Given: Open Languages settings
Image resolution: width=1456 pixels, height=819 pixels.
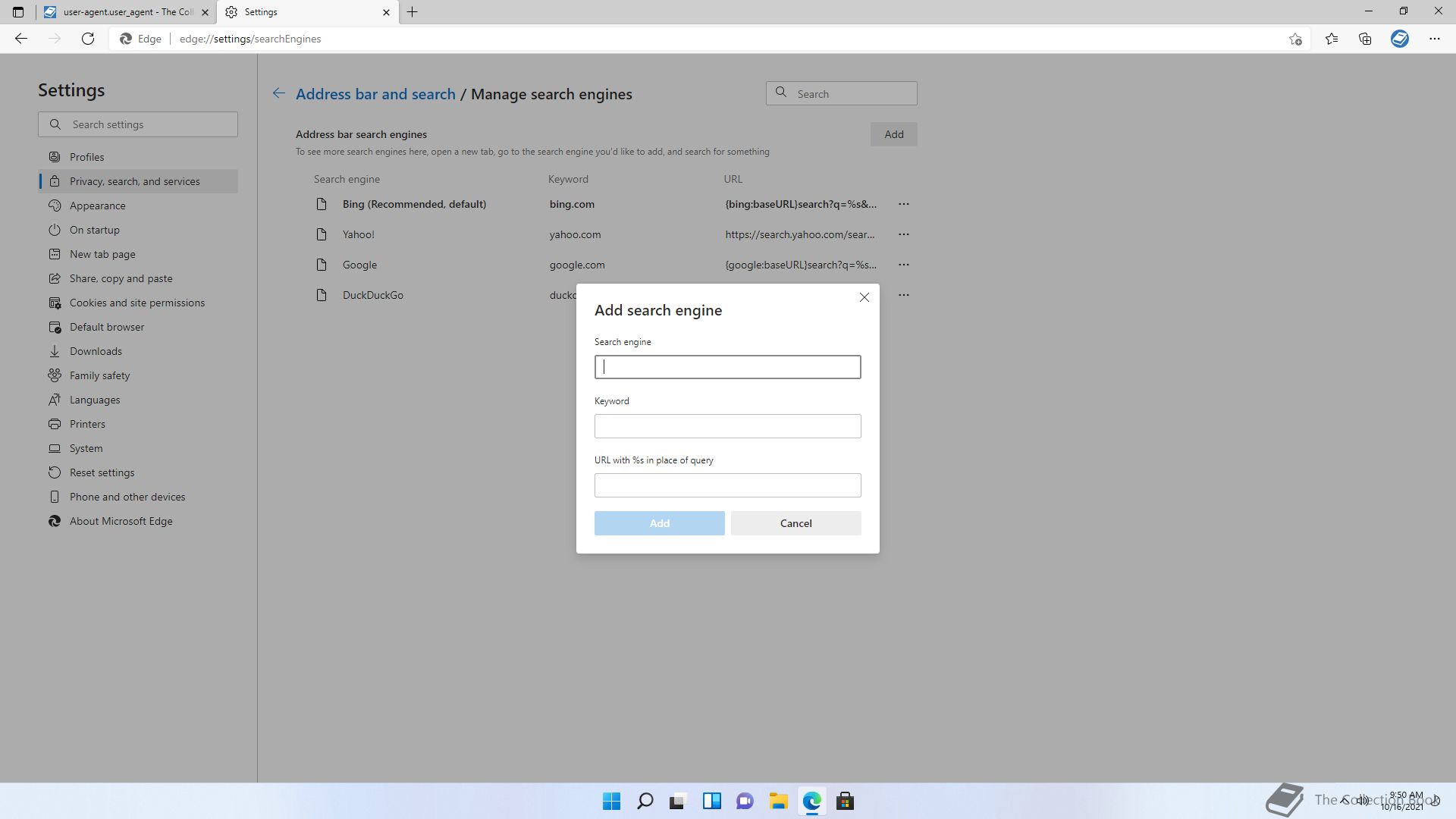Looking at the screenshot, I should tap(138, 400).
